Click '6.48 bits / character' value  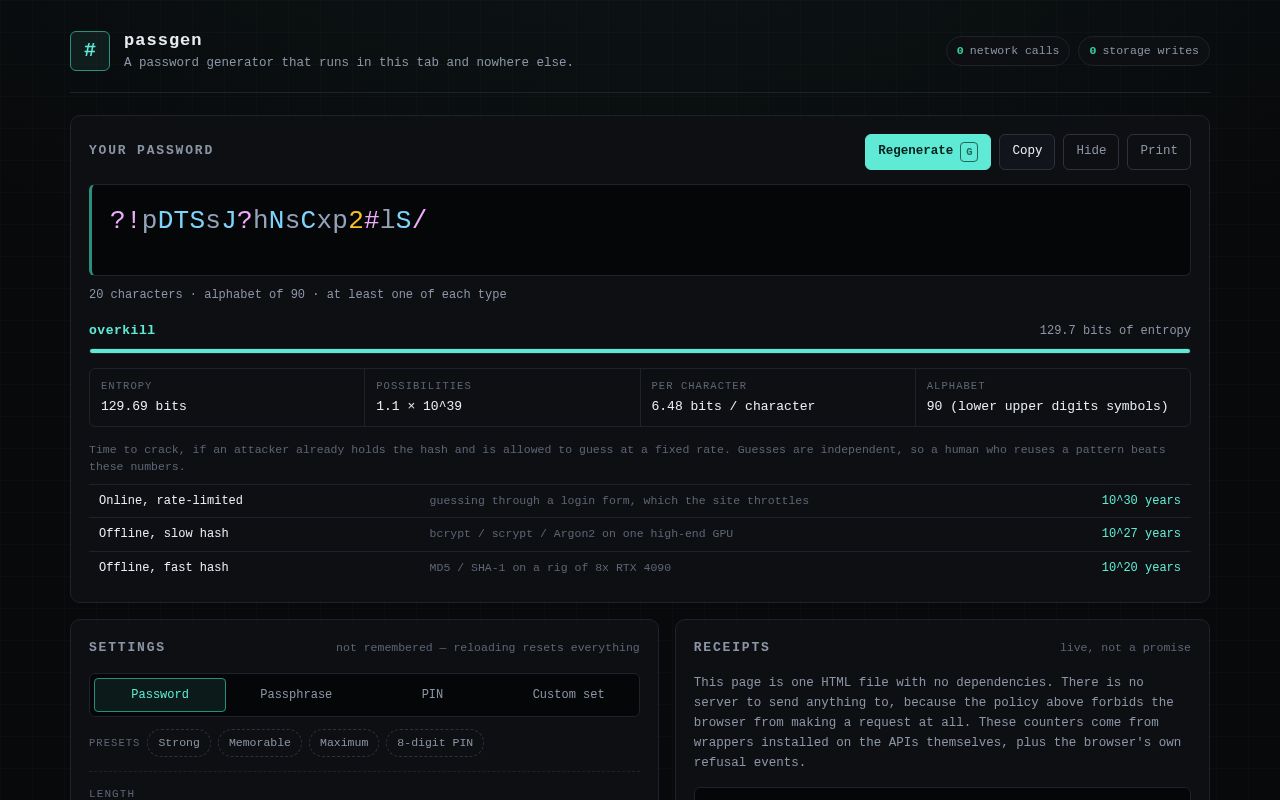coord(733,407)
